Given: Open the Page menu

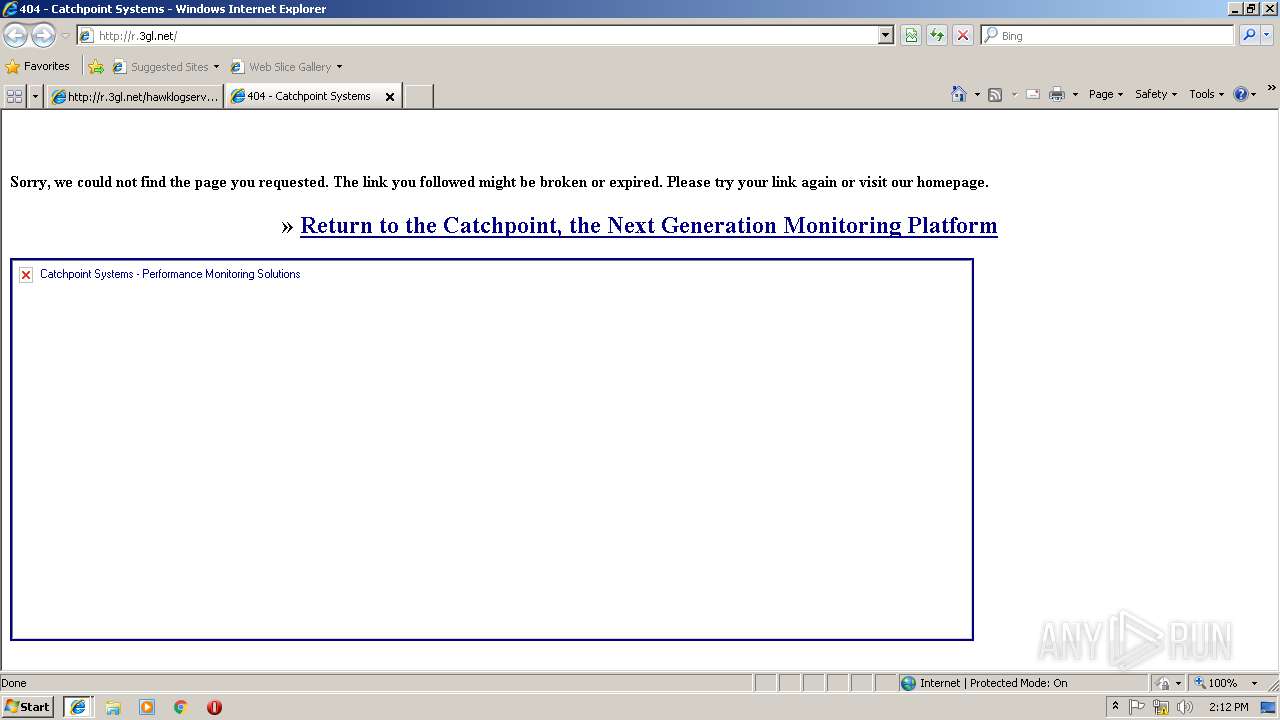Looking at the screenshot, I should (1105, 94).
